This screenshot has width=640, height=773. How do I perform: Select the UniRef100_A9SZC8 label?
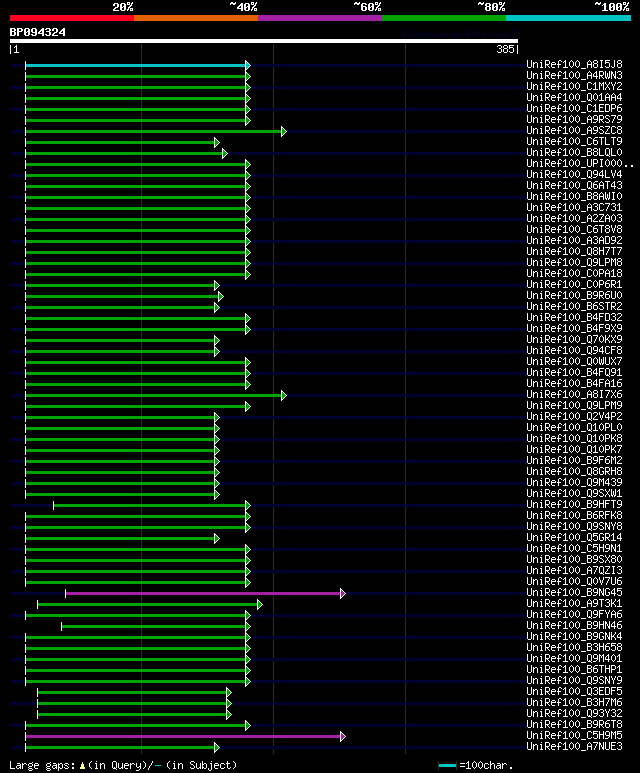click(574, 131)
